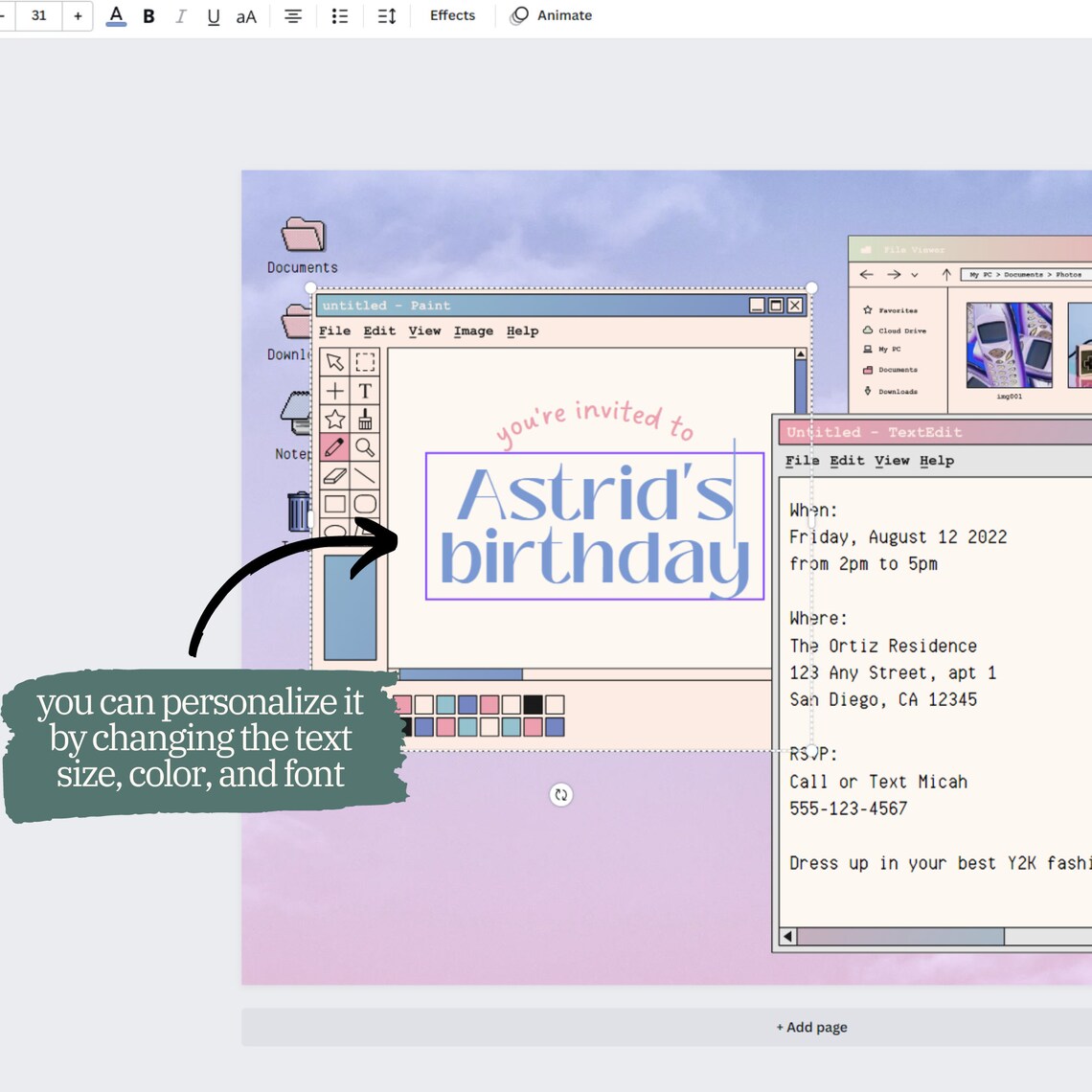1092x1092 pixels.
Task: Expand the navigation history chevron in File Viewer
Action: tap(917, 275)
